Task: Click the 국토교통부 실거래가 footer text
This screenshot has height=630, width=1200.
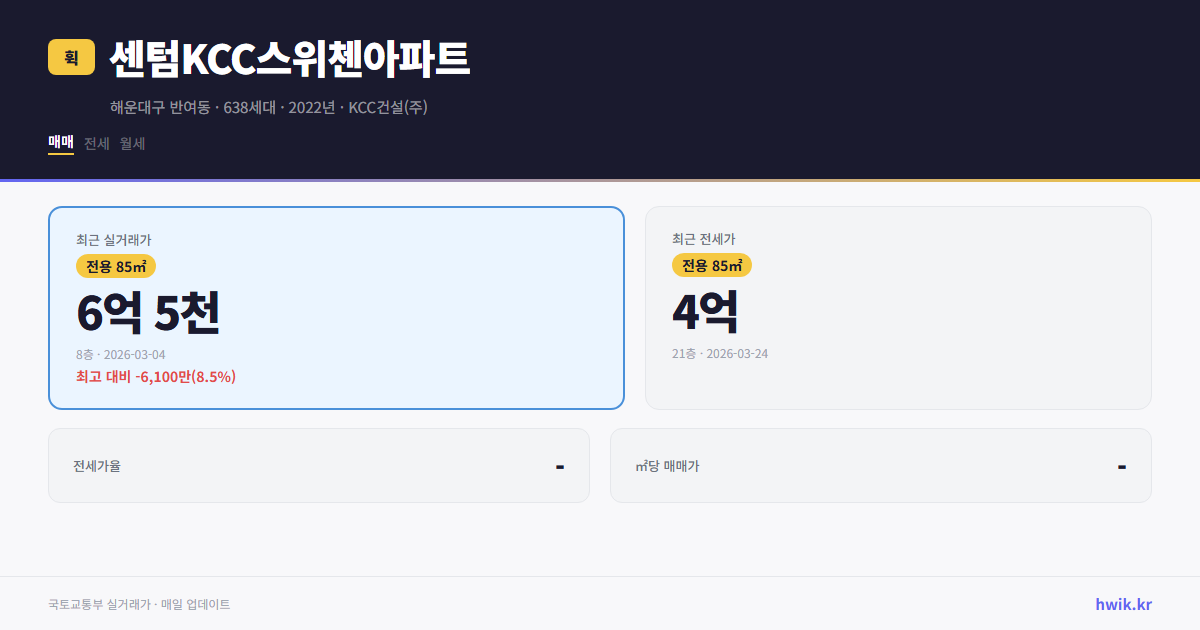Action: pos(139,603)
